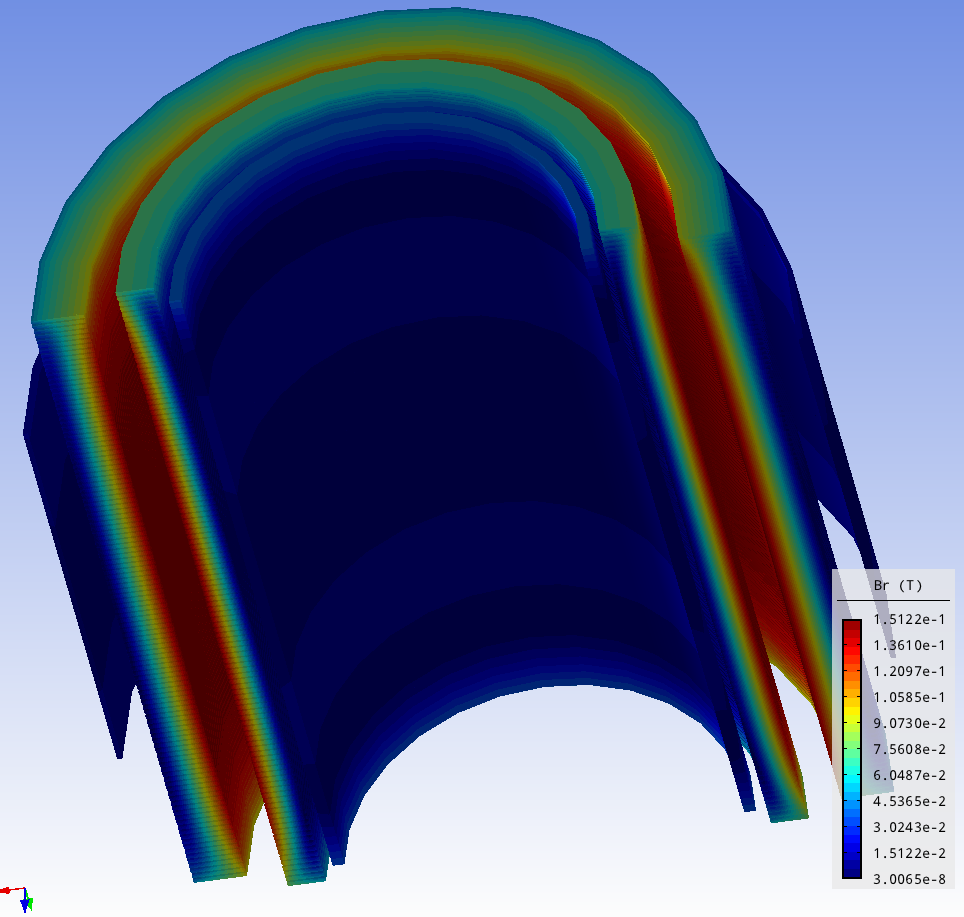Click the horizontal line under legend title
The image size is (964, 917).
point(893,600)
